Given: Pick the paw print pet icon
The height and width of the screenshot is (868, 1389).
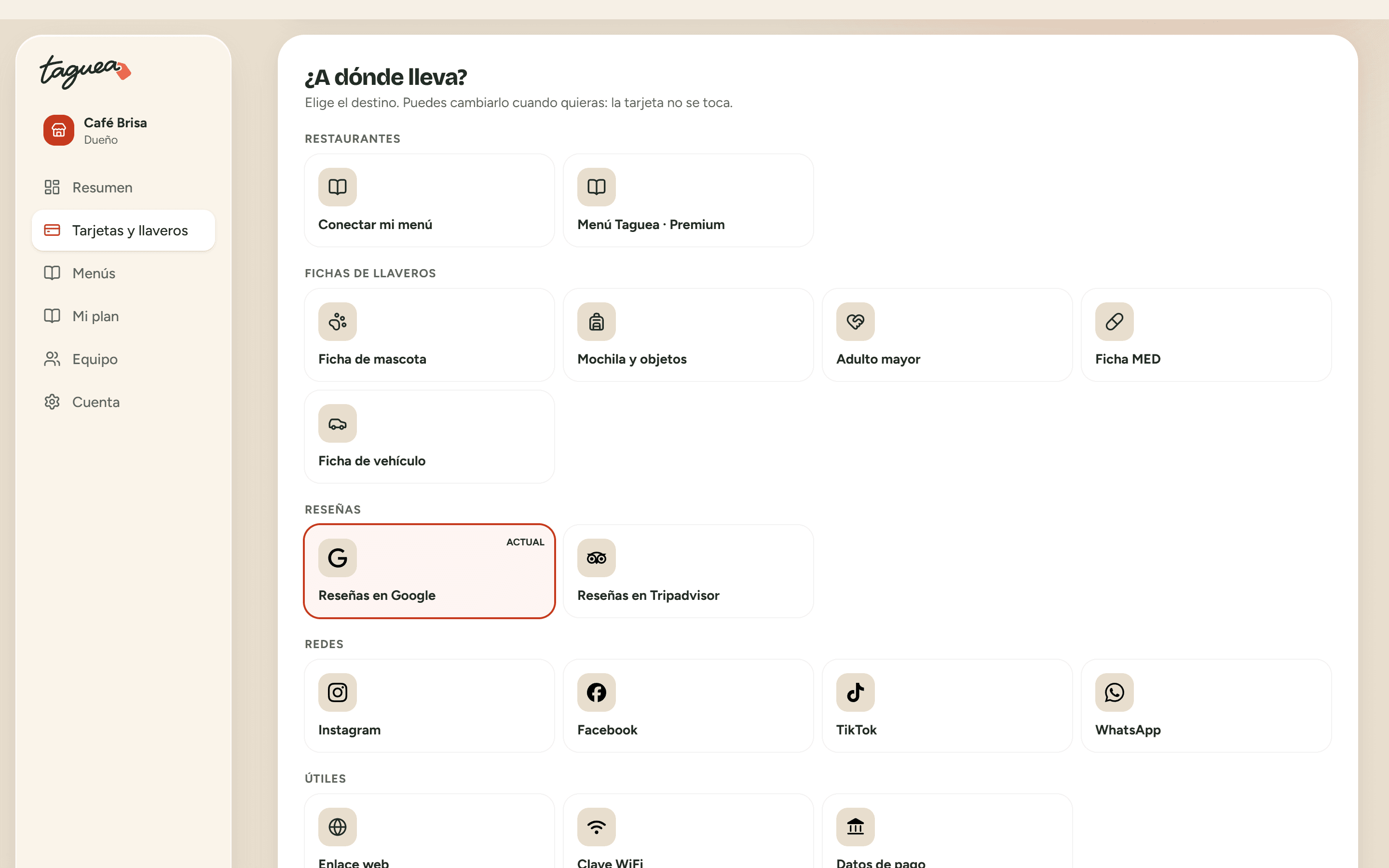Looking at the screenshot, I should [338, 322].
